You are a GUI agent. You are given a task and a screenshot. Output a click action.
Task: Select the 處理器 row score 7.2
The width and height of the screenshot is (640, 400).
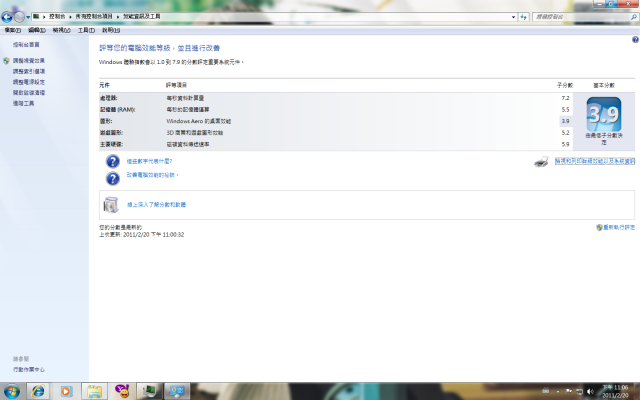click(x=565, y=98)
